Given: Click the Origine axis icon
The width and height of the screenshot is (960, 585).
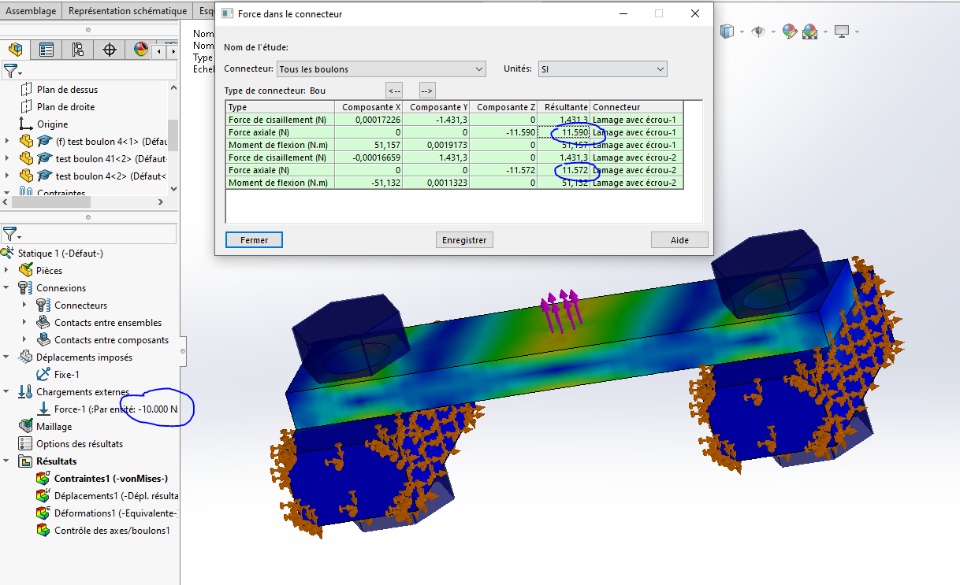Looking at the screenshot, I should (26, 124).
